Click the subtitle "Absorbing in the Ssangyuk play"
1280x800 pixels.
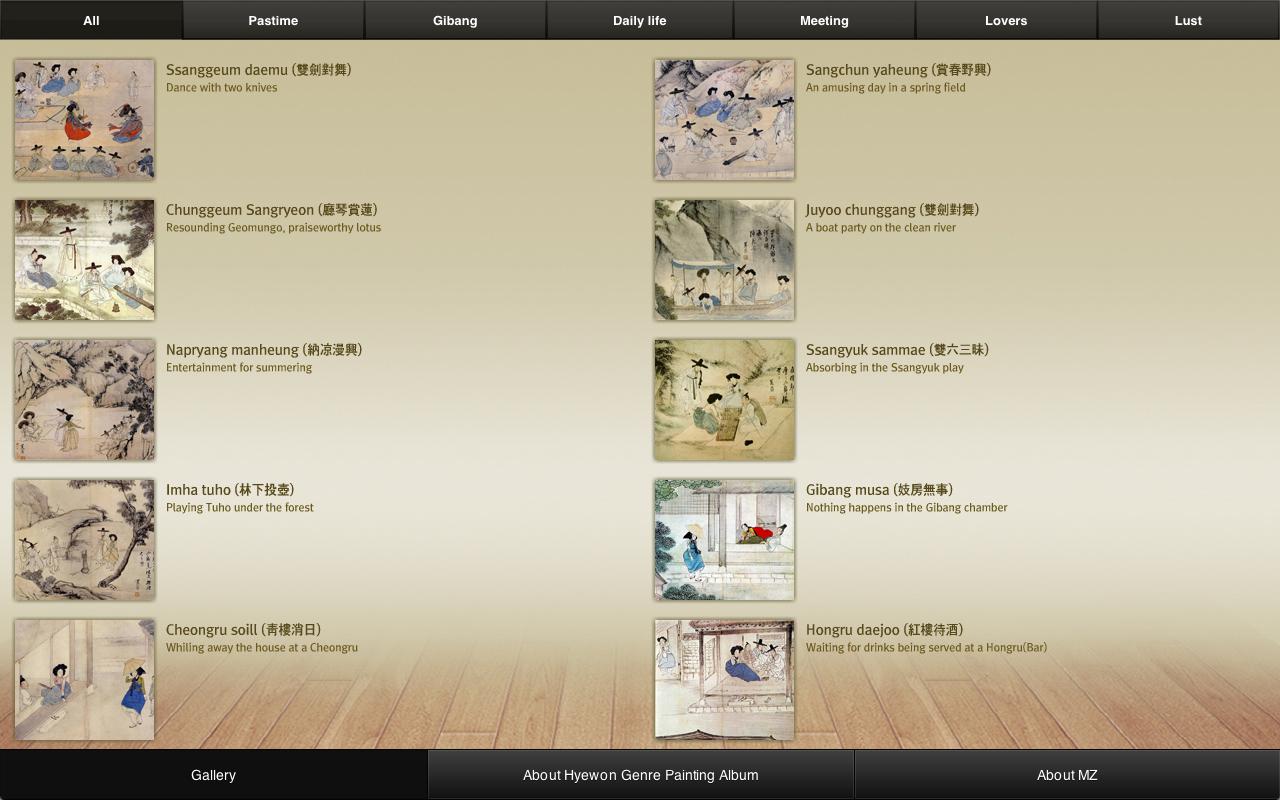click(x=885, y=368)
